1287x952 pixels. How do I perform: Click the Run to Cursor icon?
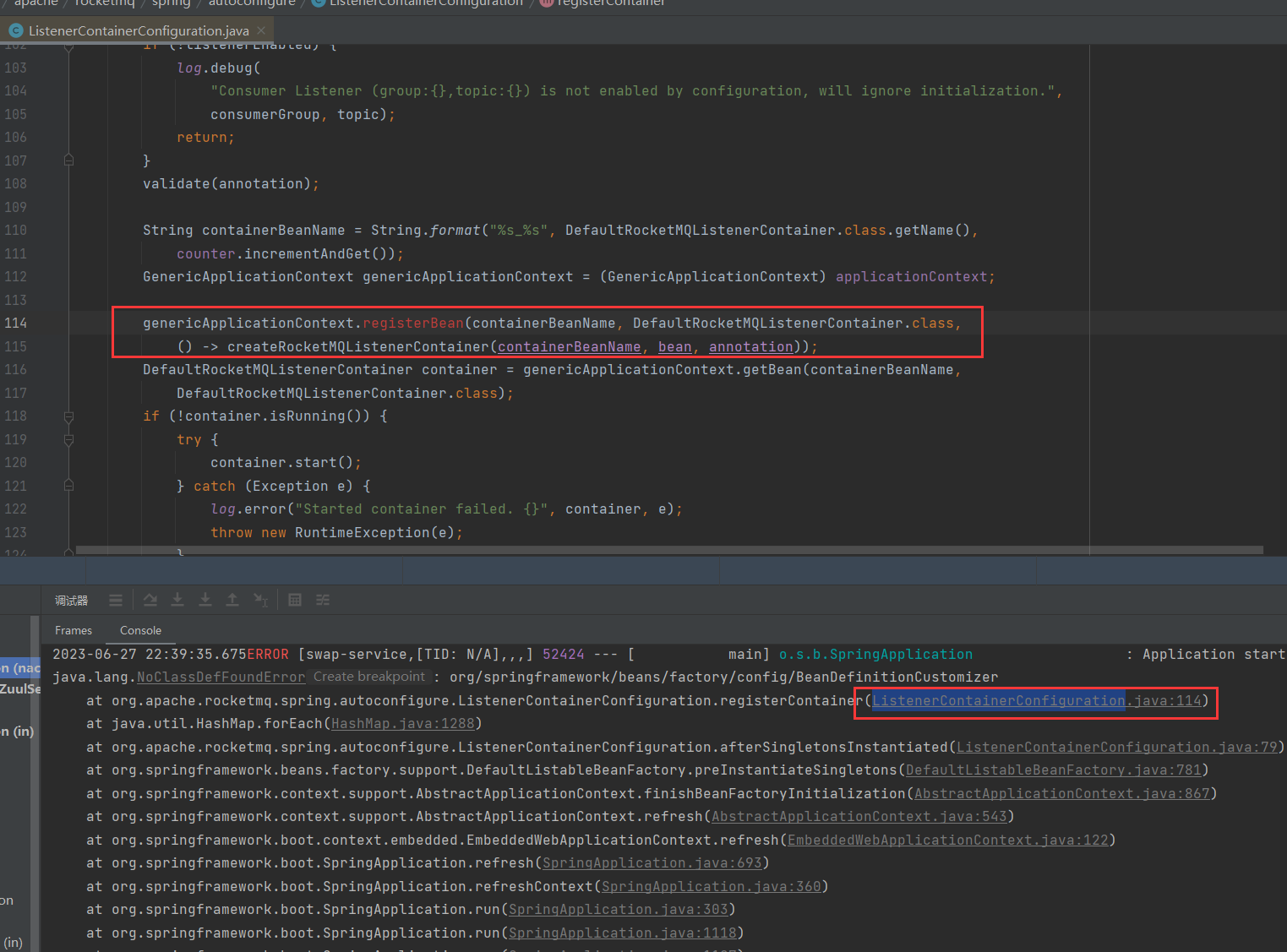tap(260, 600)
